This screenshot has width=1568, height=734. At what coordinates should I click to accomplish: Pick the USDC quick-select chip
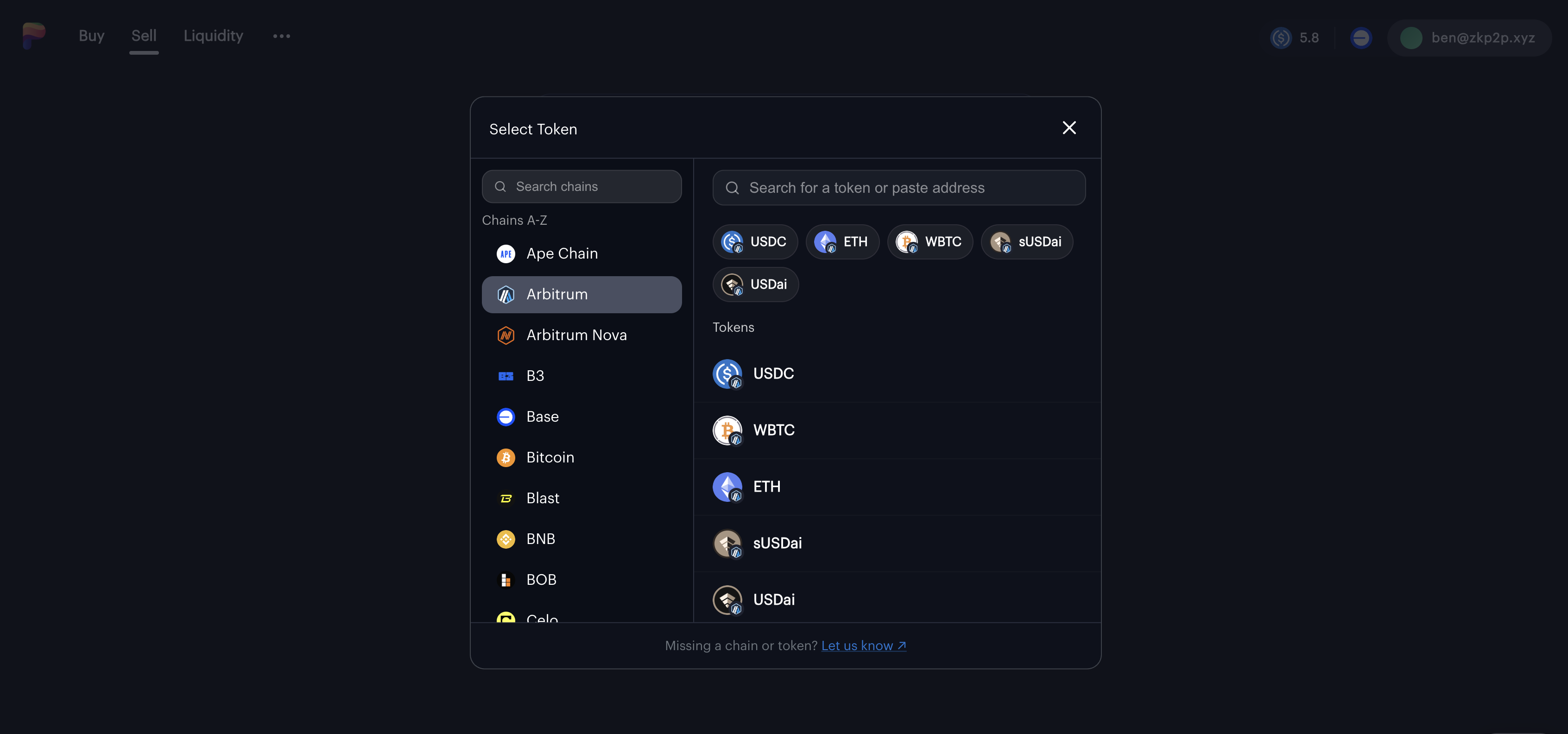pos(755,241)
